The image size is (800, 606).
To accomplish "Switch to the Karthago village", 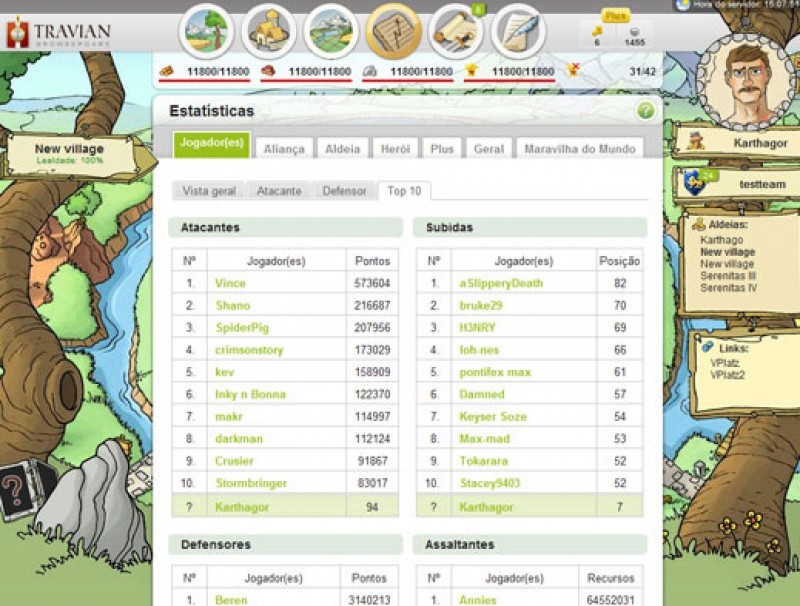I will click(x=721, y=240).
